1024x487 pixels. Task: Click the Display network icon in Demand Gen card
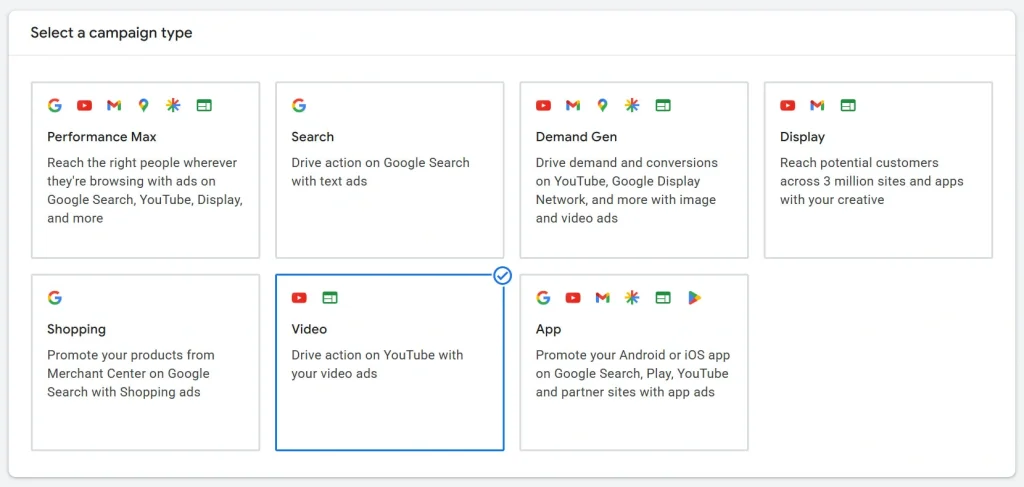(664, 105)
